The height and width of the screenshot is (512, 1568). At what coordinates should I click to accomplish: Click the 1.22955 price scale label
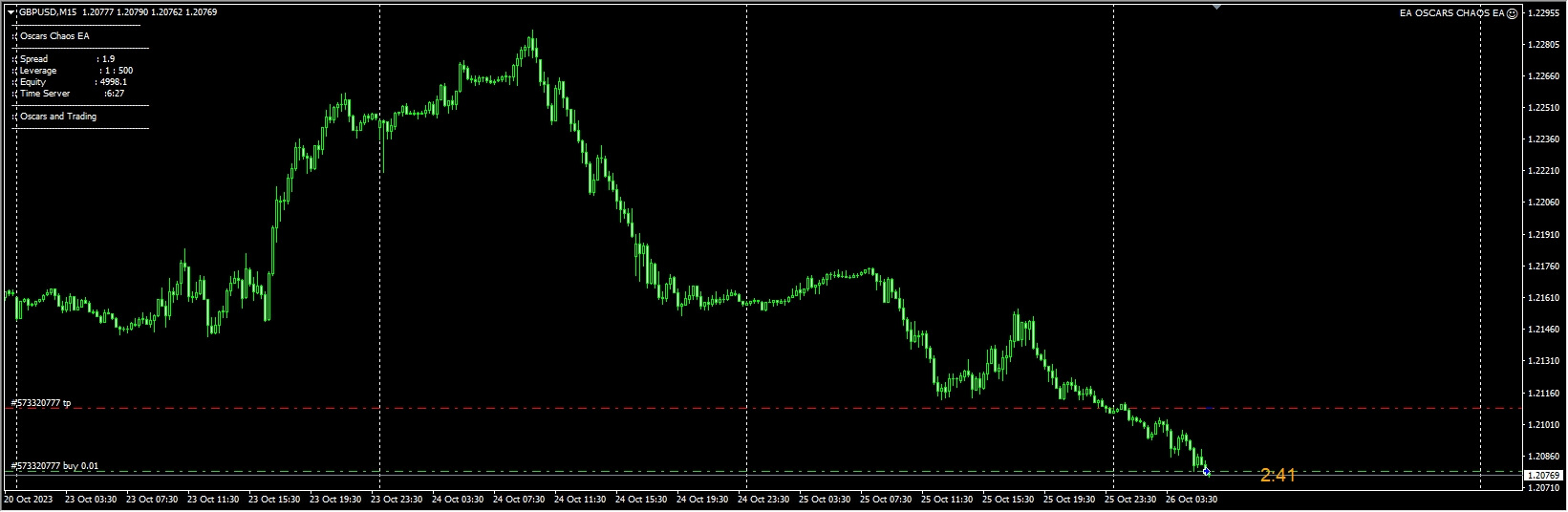(x=1544, y=13)
